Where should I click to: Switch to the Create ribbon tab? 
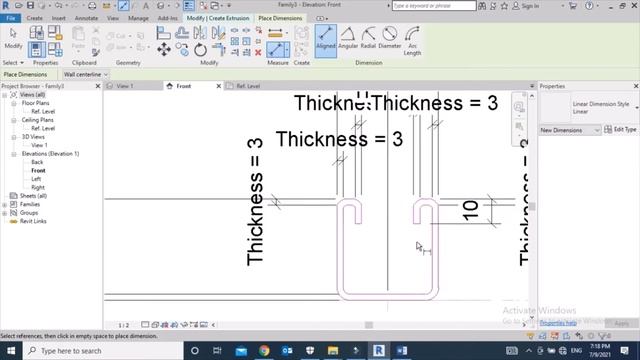[34, 18]
